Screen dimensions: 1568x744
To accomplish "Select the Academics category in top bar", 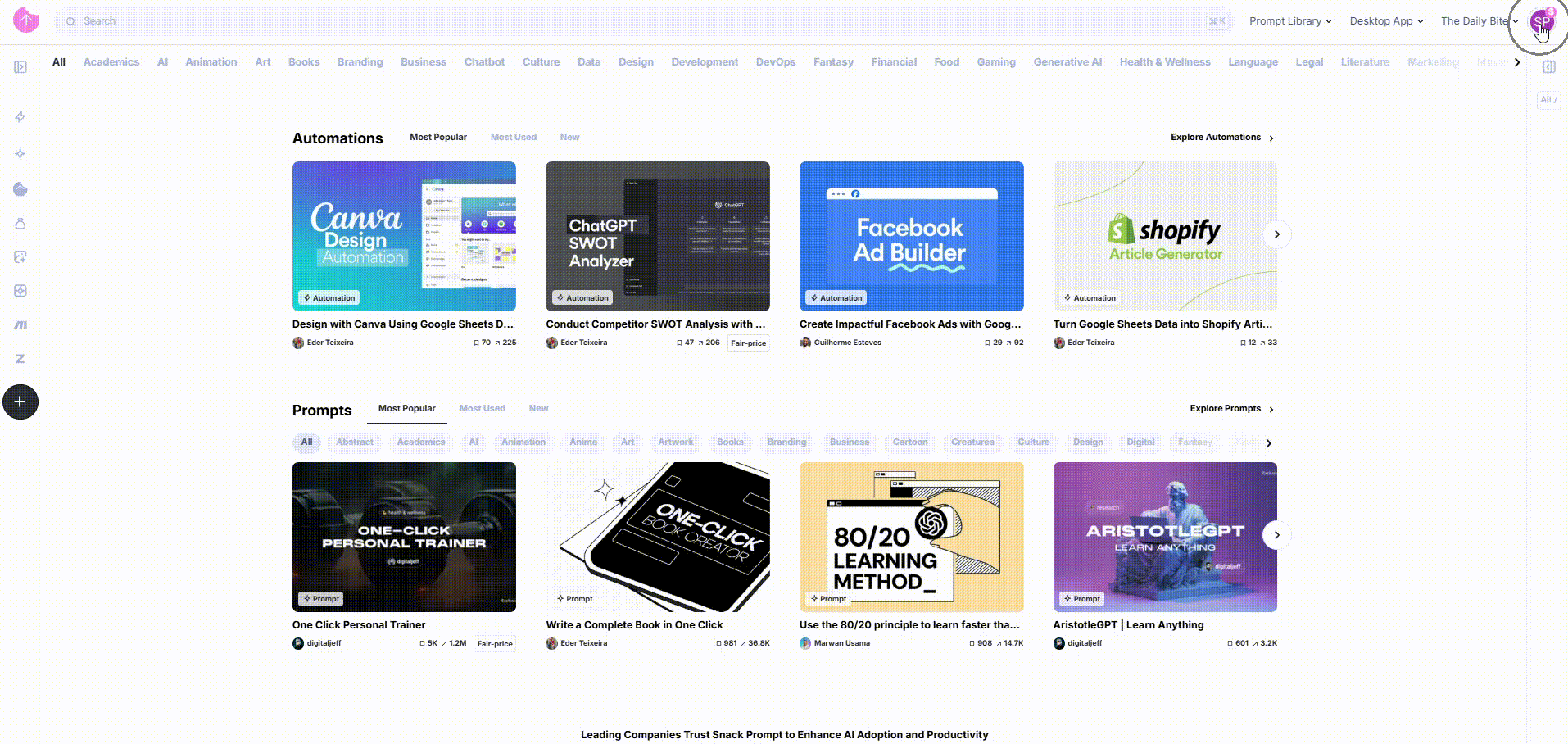I will [x=111, y=62].
